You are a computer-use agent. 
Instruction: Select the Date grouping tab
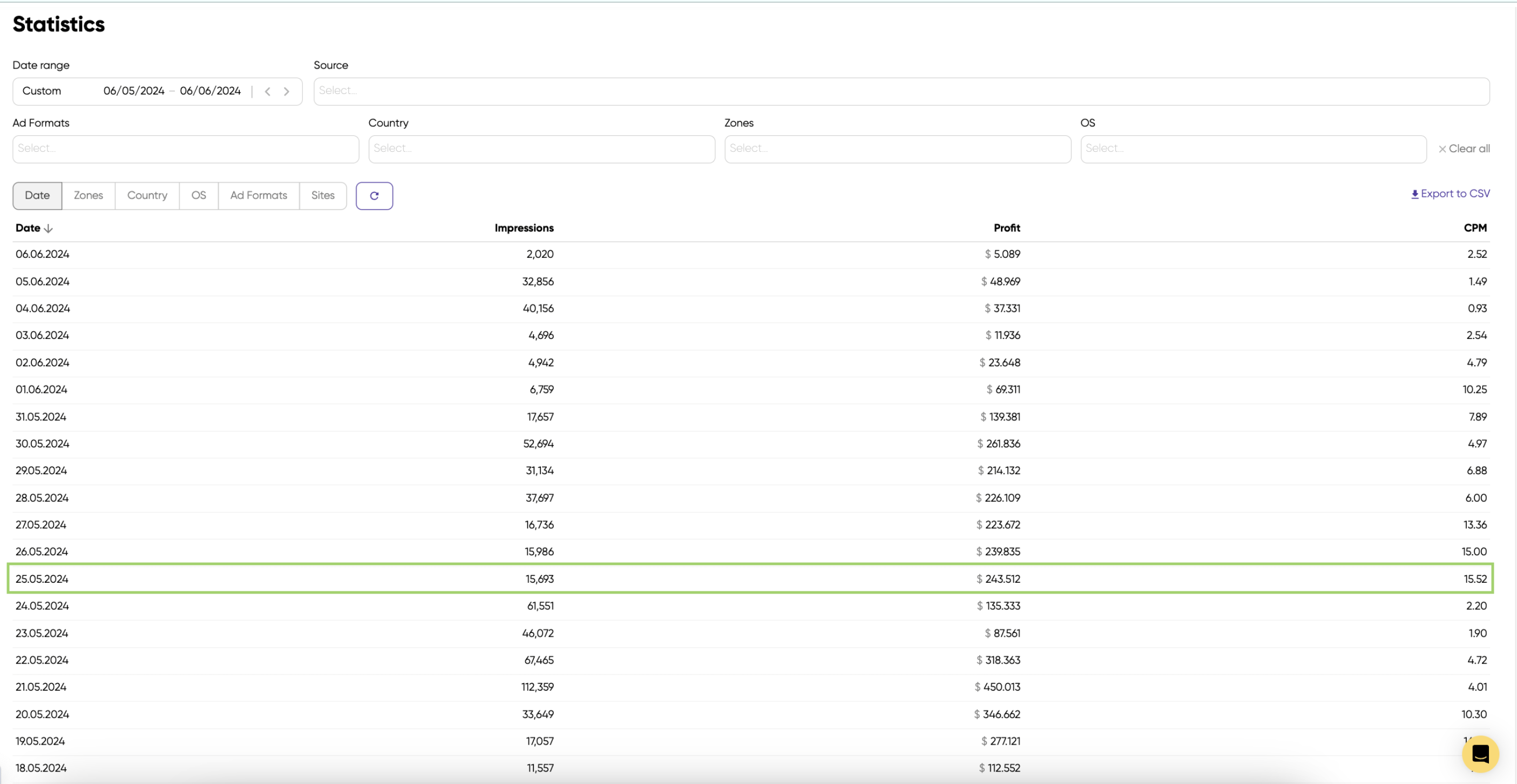[x=37, y=195]
